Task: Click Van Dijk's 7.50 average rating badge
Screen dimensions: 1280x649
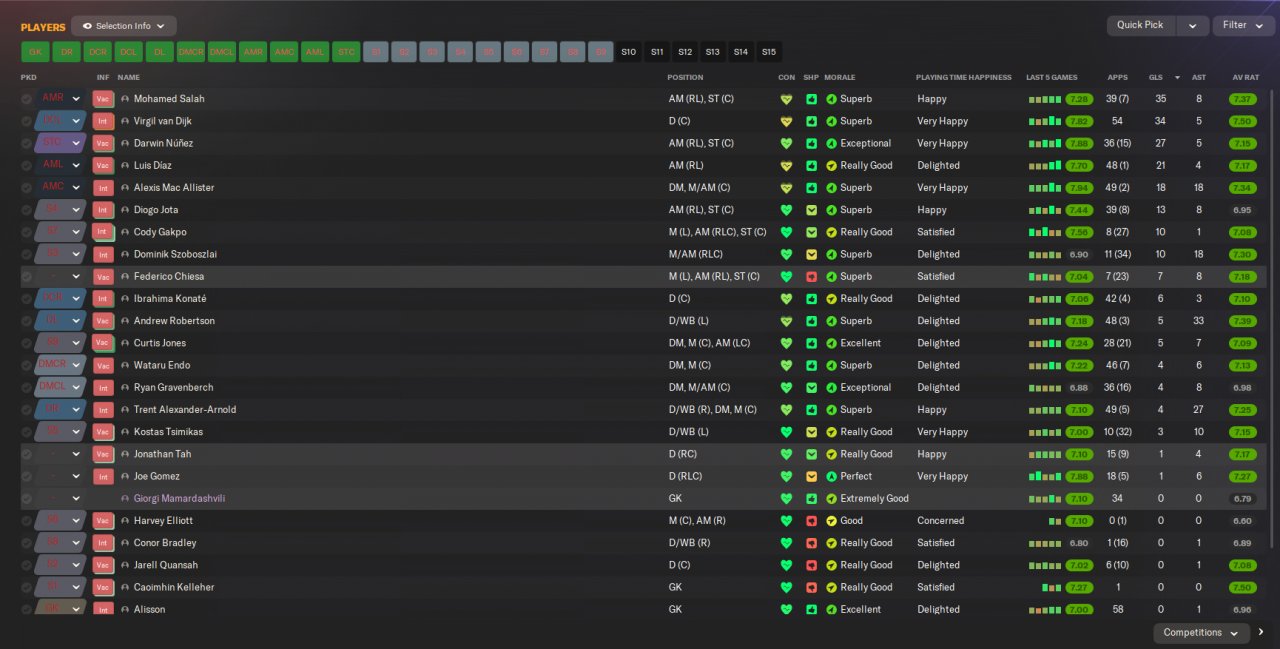Action: (1243, 121)
